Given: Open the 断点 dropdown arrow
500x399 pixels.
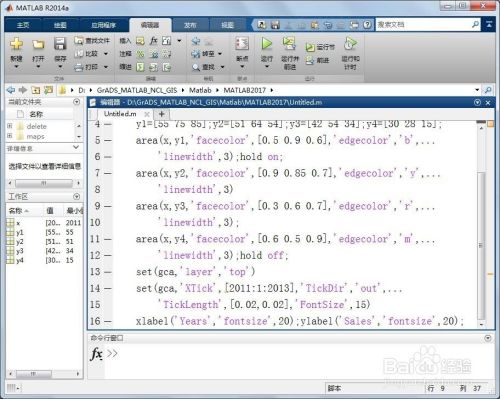Looking at the screenshot, I should pos(242,67).
